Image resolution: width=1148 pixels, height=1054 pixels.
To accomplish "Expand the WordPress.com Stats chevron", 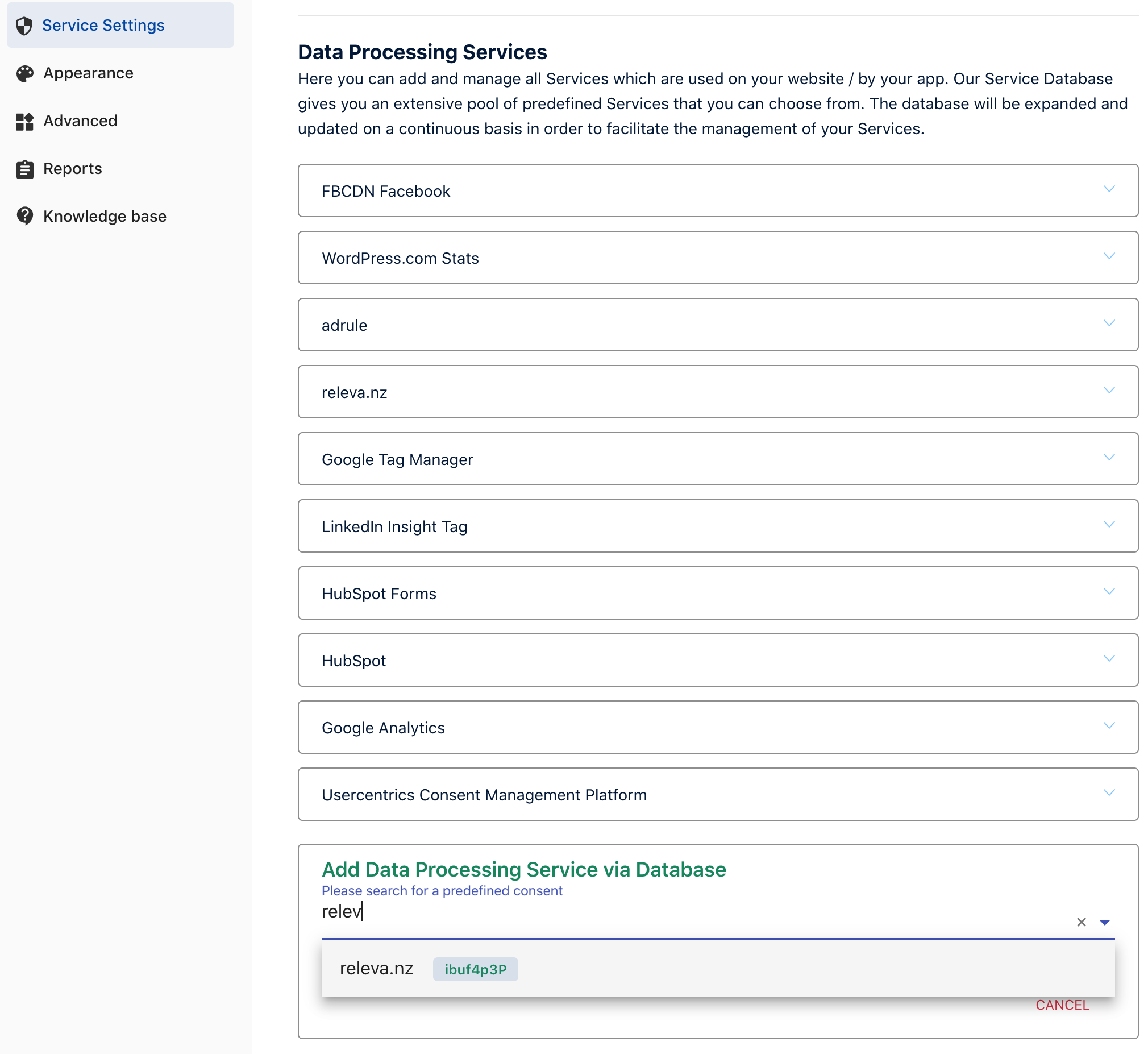I will 1109,256.
